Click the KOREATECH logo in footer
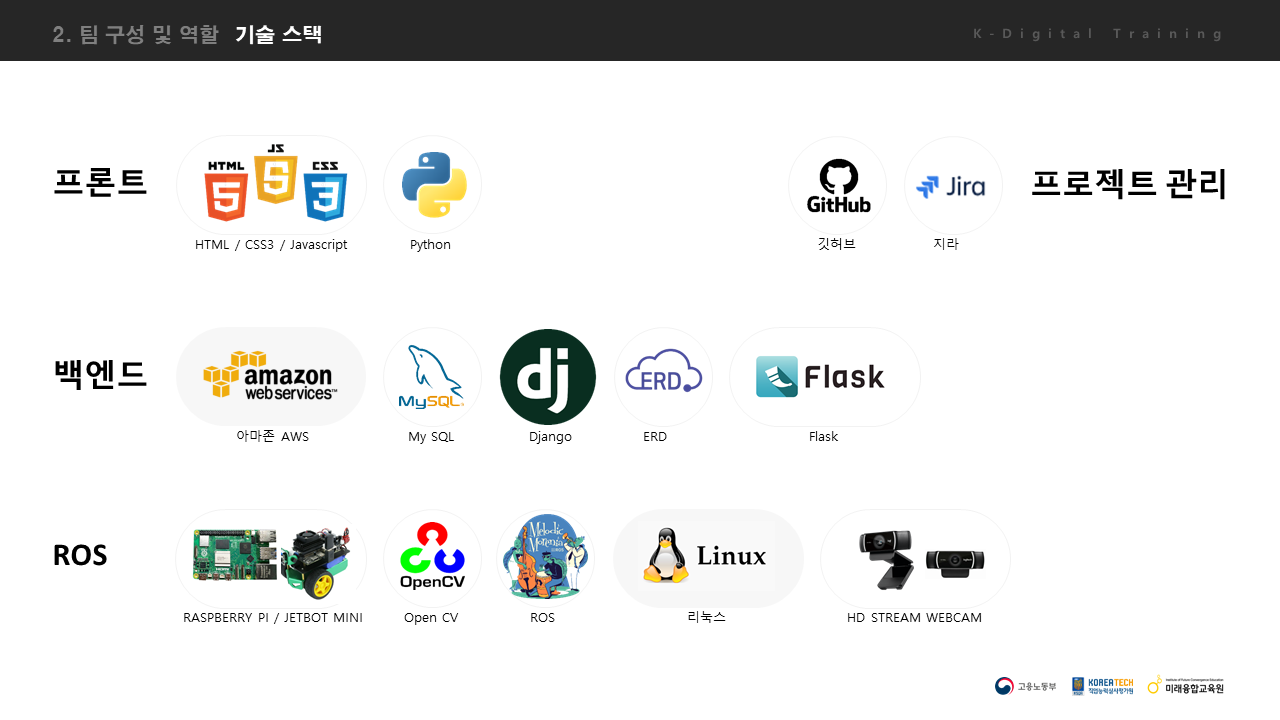Screen dimensions: 1280x720 point(1103,686)
